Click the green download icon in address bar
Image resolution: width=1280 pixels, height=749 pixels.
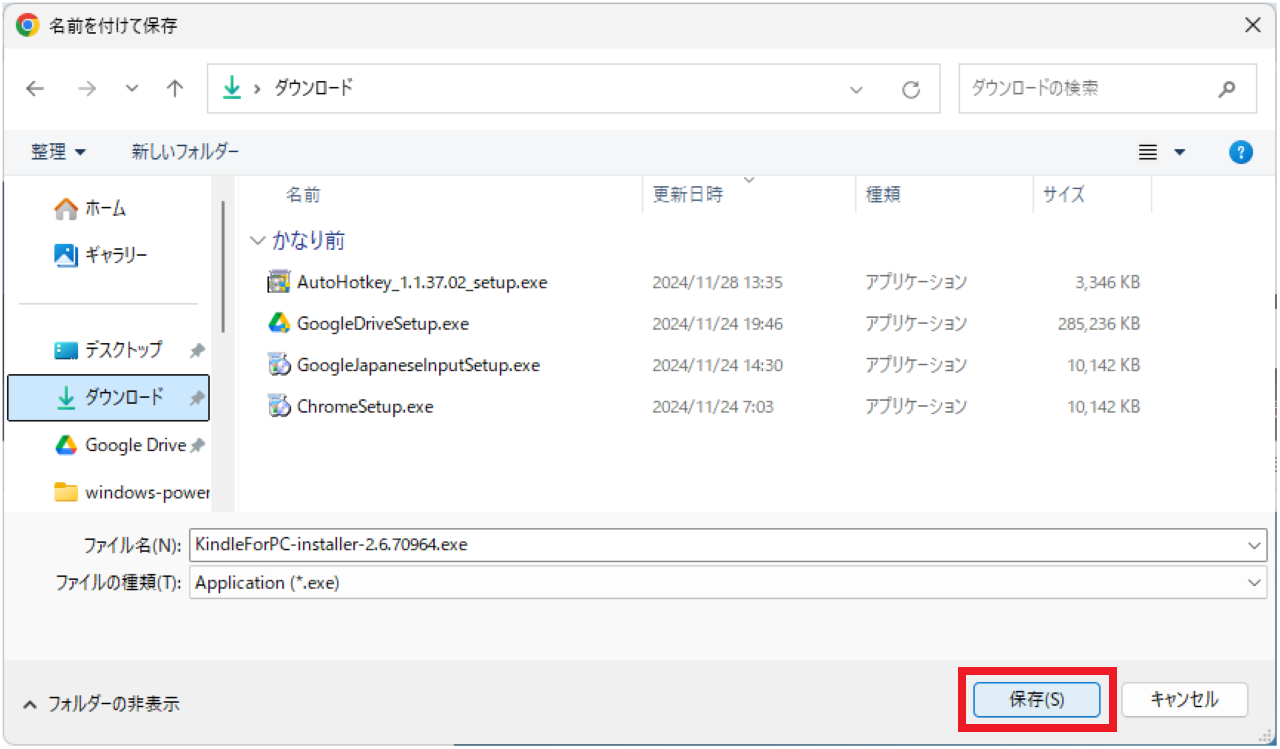(232, 88)
